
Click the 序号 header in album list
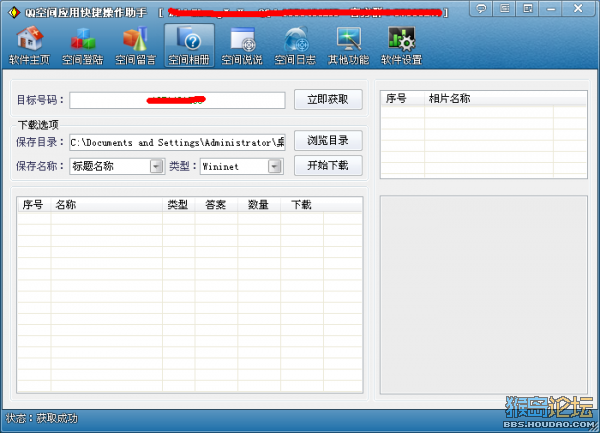click(x=34, y=205)
